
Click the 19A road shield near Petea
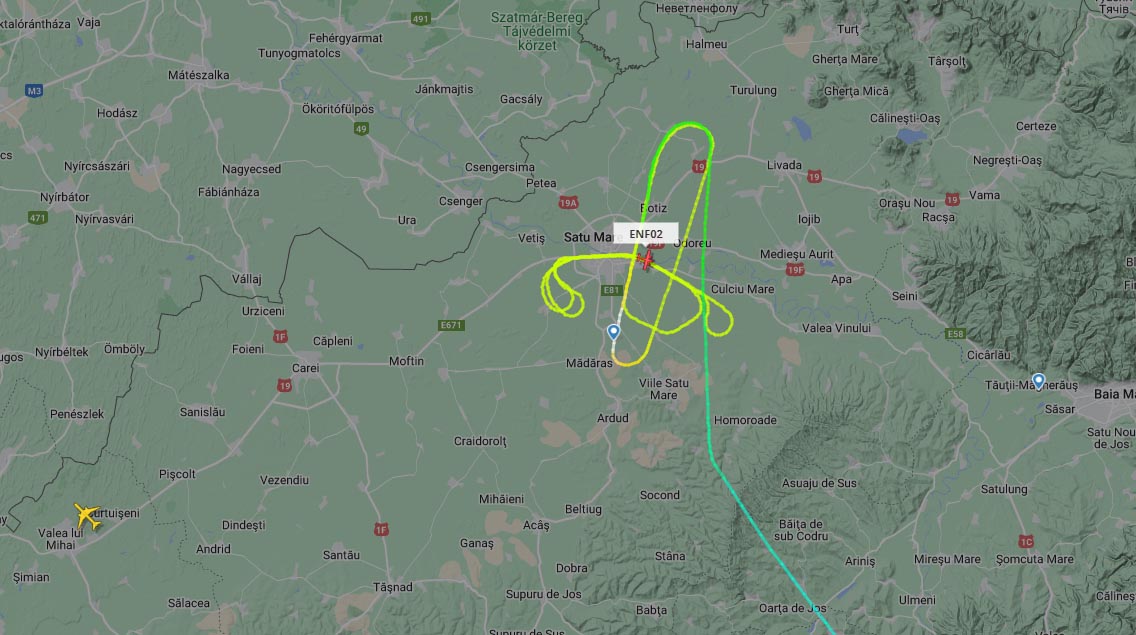point(568,202)
